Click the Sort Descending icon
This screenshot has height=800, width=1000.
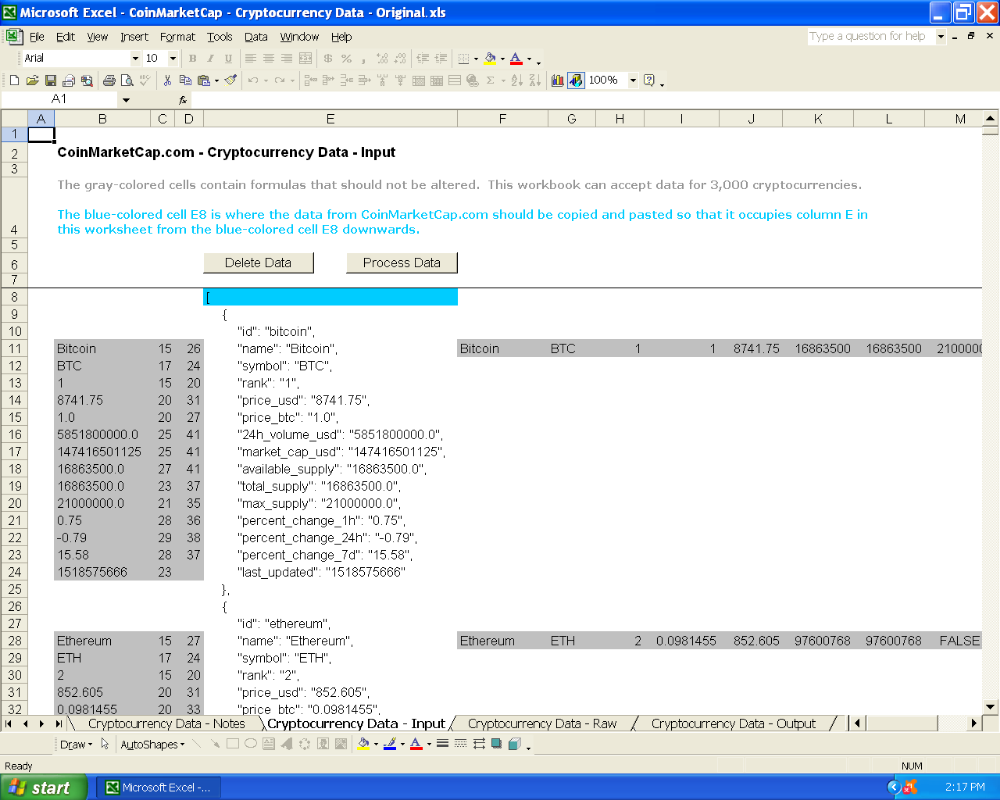[x=535, y=80]
